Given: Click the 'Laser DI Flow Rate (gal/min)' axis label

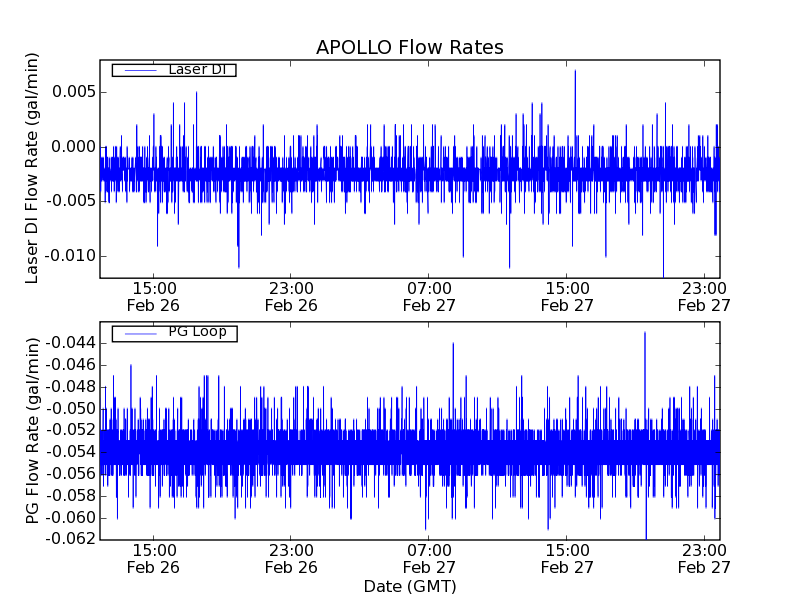Looking at the screenshot, I should tap(32, 168).
